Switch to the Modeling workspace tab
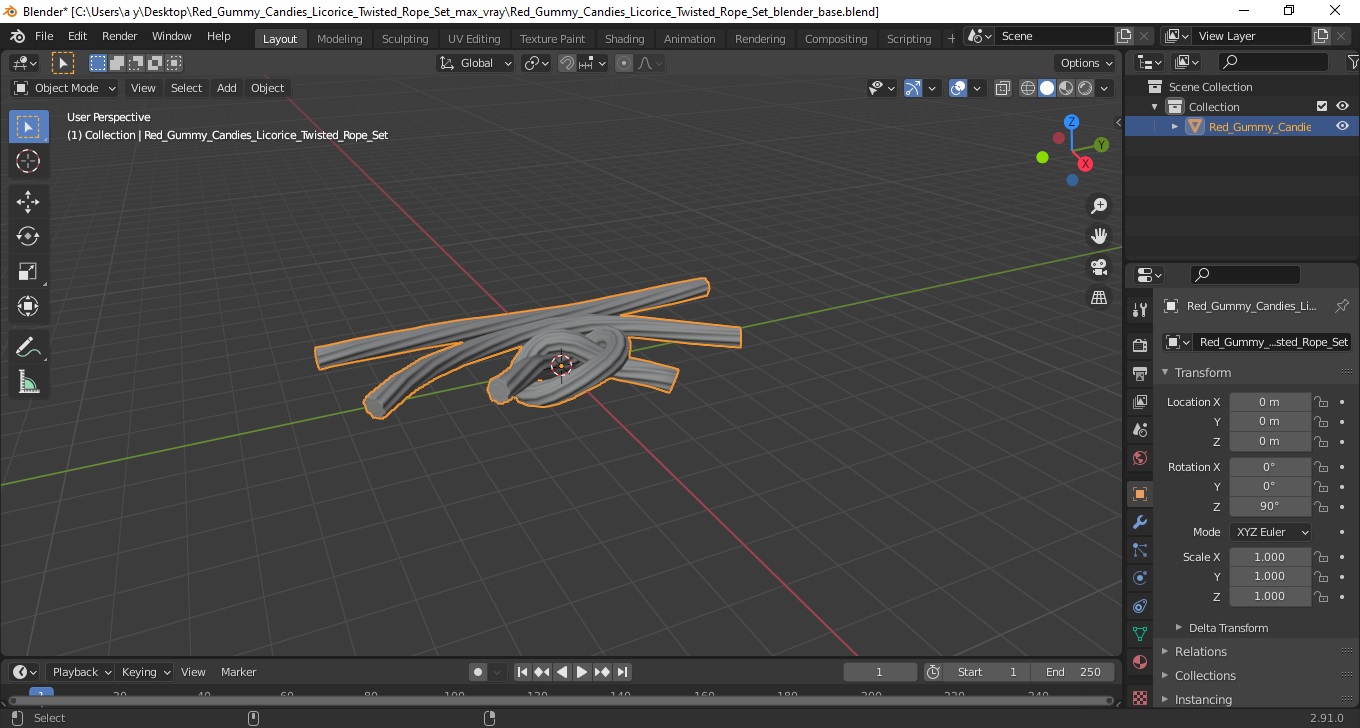Viewport: 1360px width, 728px height. click(339, 39)
